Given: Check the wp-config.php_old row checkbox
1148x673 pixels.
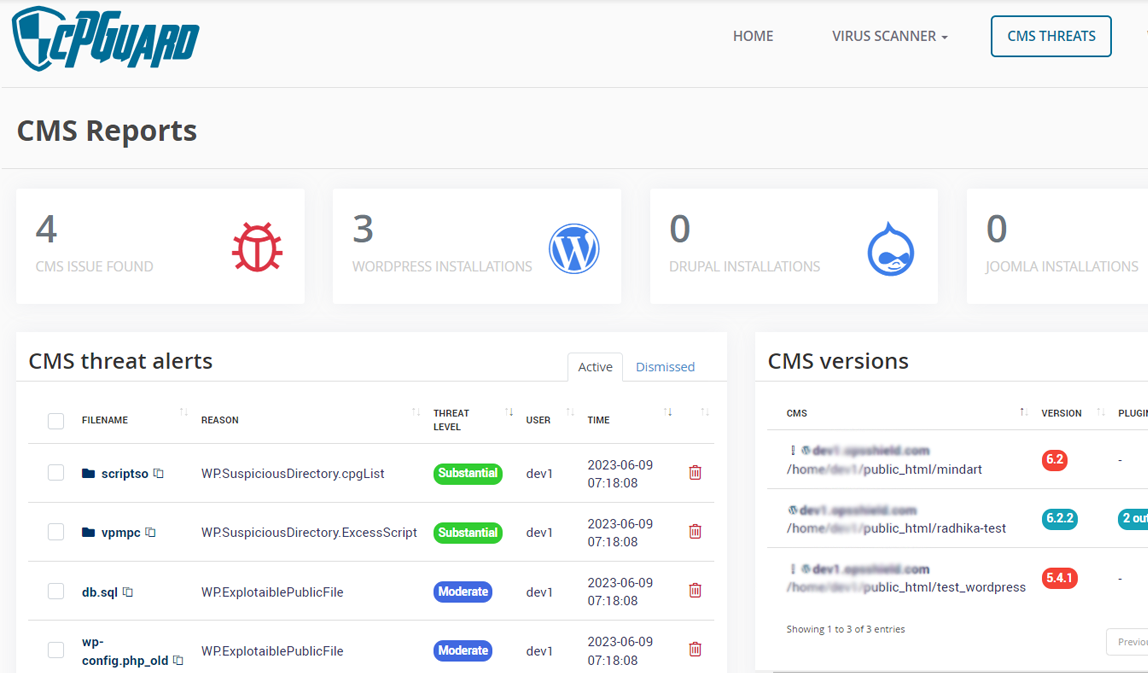Looking at the screenshot, I should (56, 650).
